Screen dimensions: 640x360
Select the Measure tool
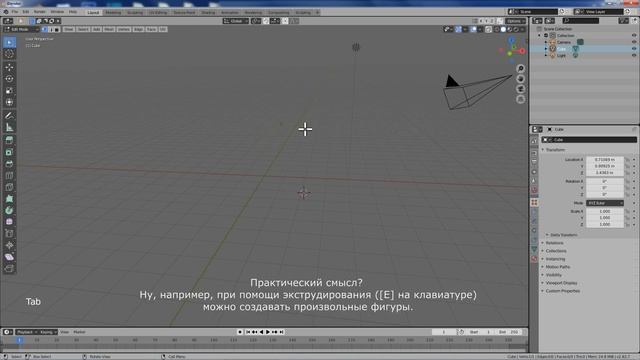pos(9,127)
